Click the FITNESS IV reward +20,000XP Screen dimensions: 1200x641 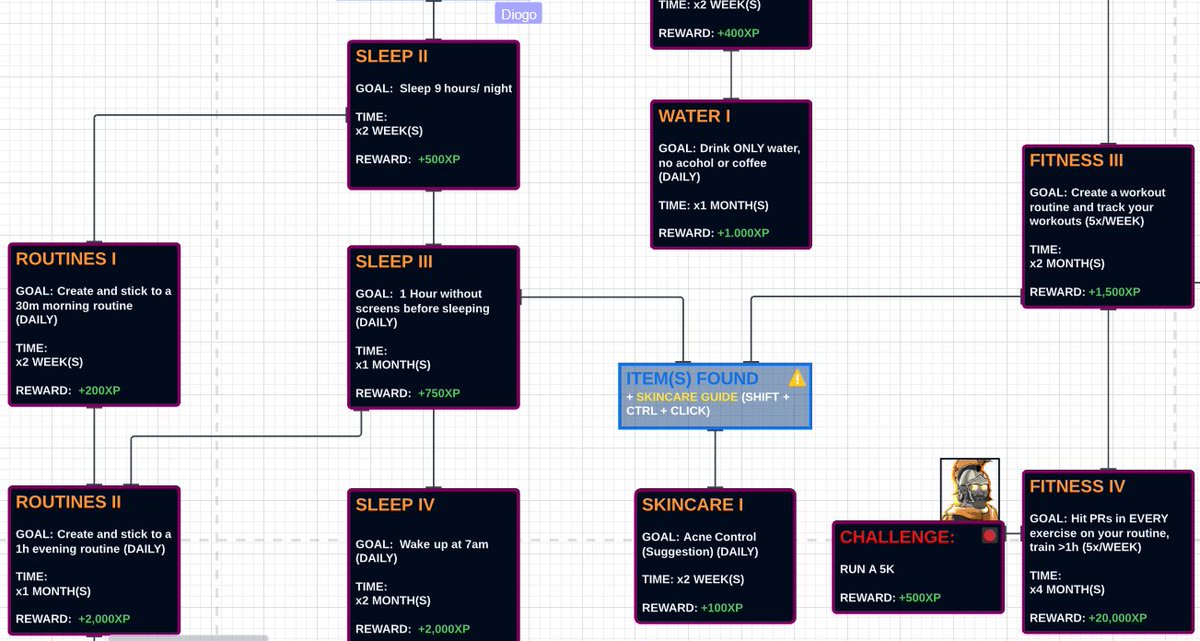coord(1117,618)
